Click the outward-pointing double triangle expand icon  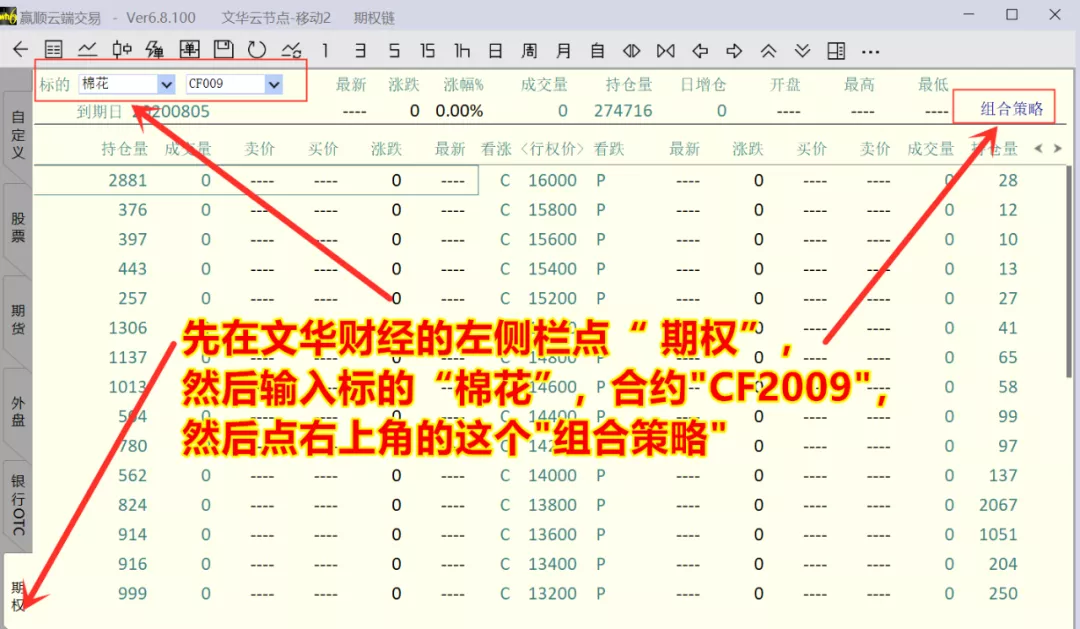click(632, 50)
